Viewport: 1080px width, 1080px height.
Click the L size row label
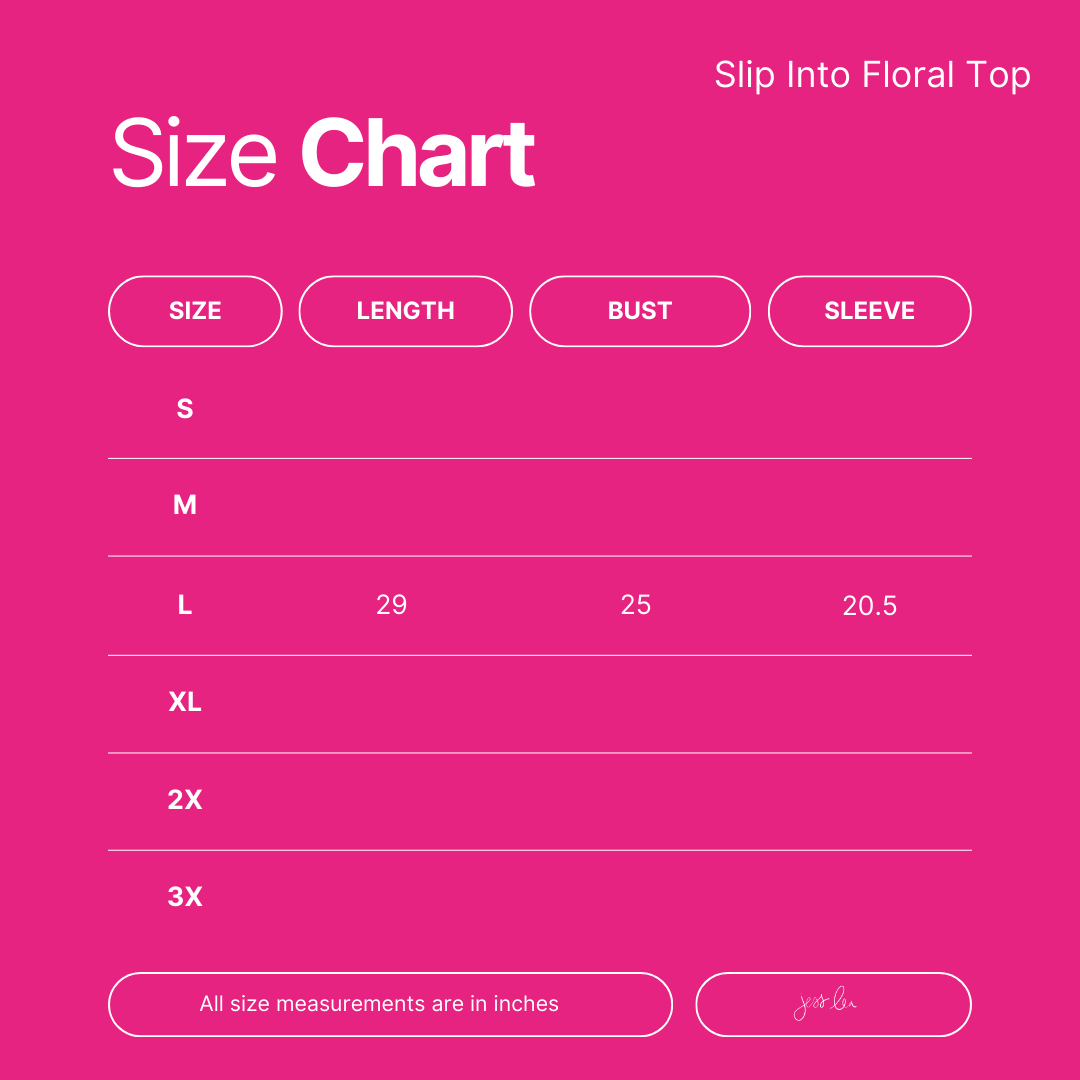185,604
